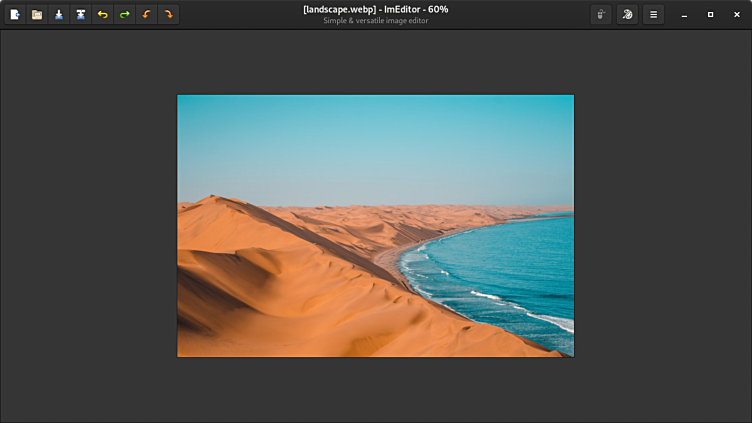This screenshot has width=752, height=423.
Task: Create a new image with the New icon
Action: pyautogui.click(x=15, y=15)
